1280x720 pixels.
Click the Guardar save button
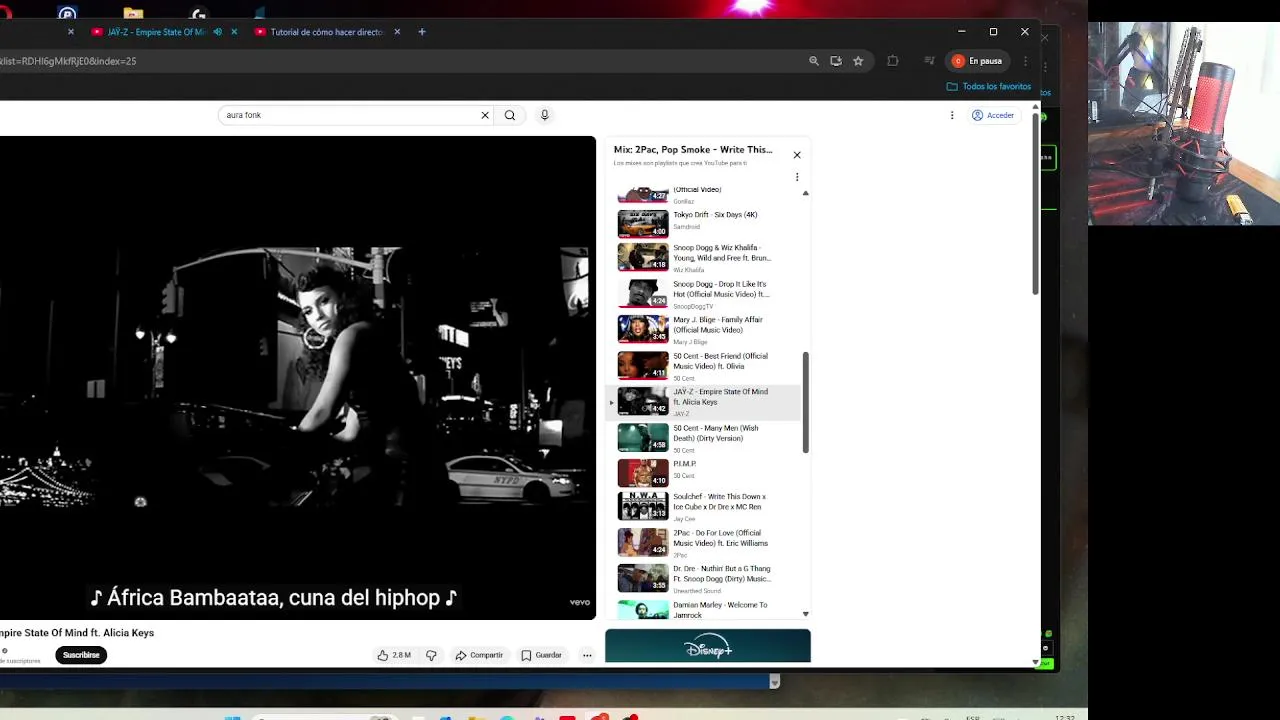point(541,655)
